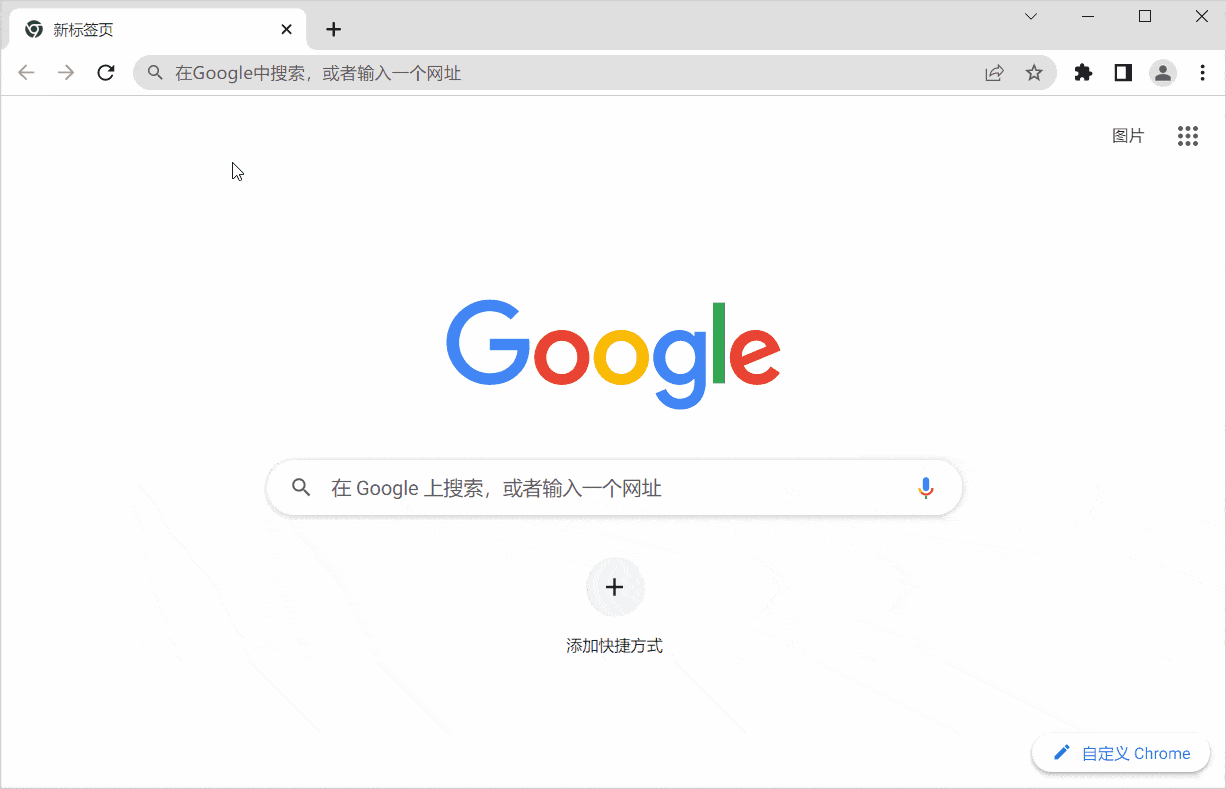Go back using the back arrow
Screen dimensions: 1226x789
click(x=26, y=73)
